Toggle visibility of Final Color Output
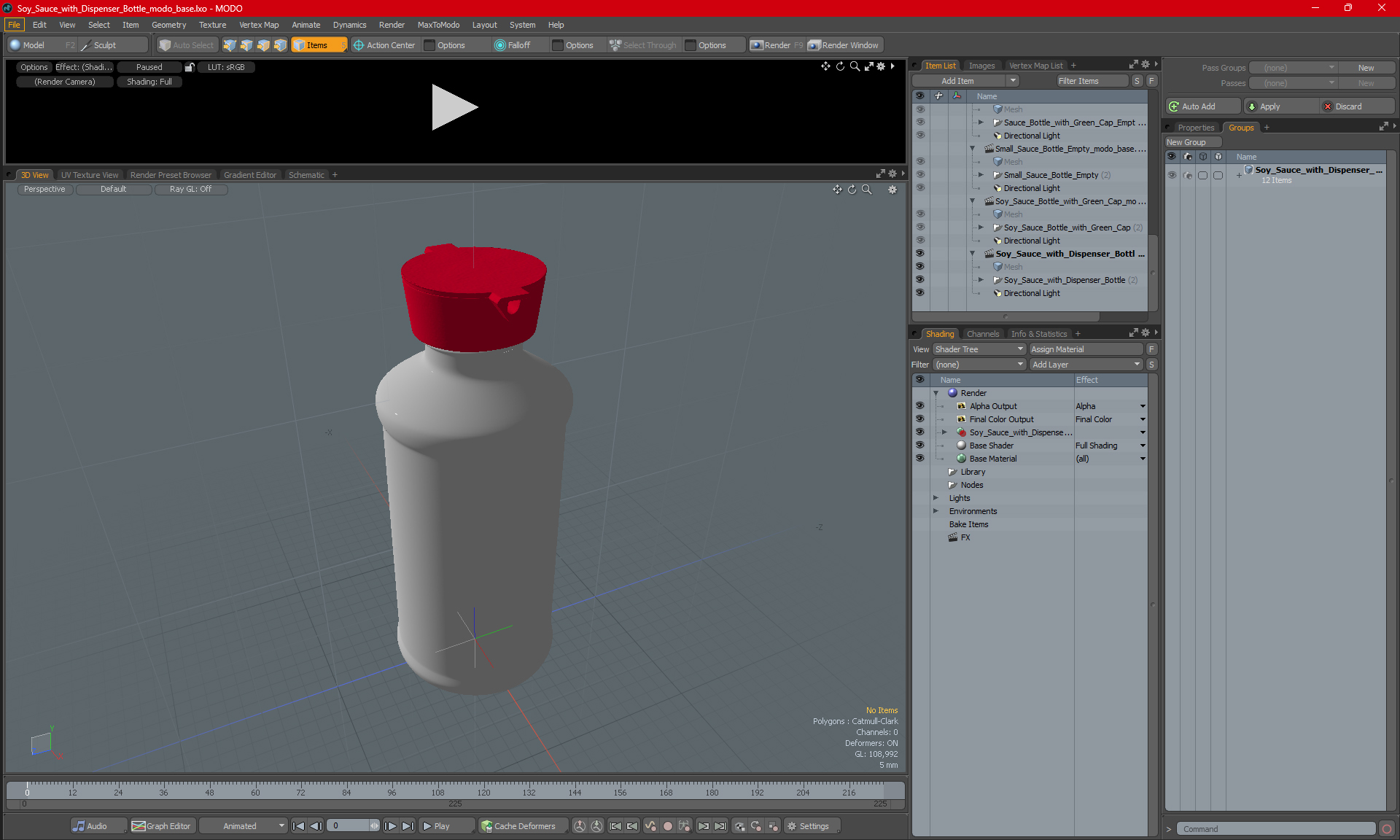1400x840 pixels. [x=919, y=419]
